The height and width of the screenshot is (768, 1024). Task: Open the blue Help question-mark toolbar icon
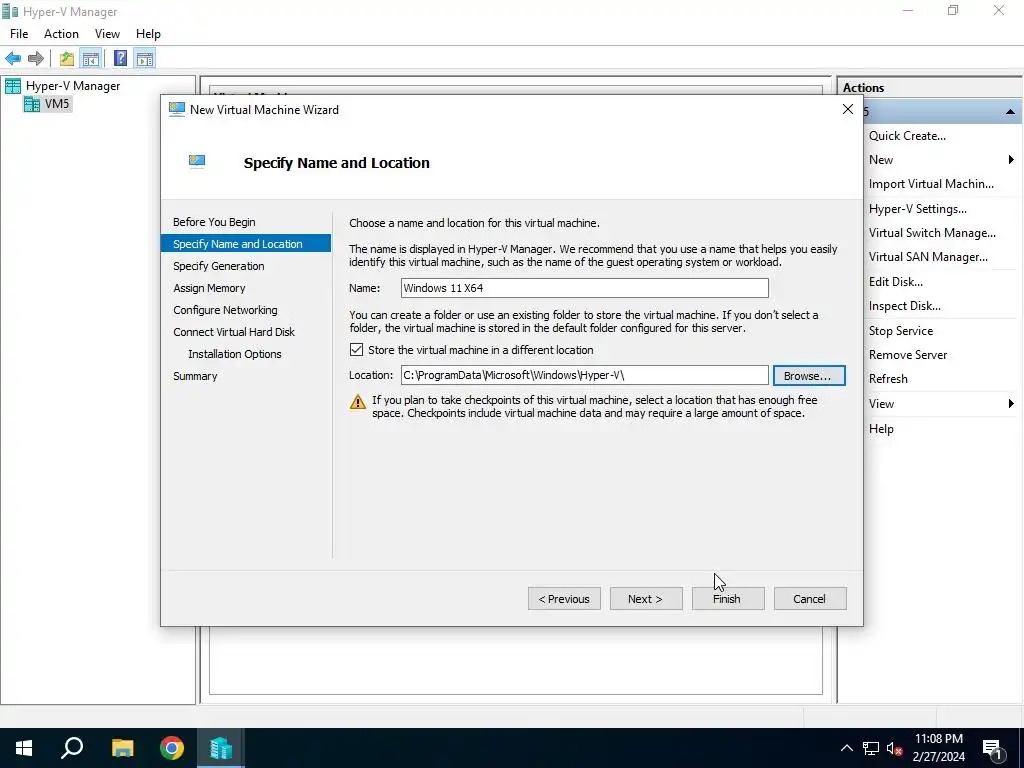click(121, 59)
